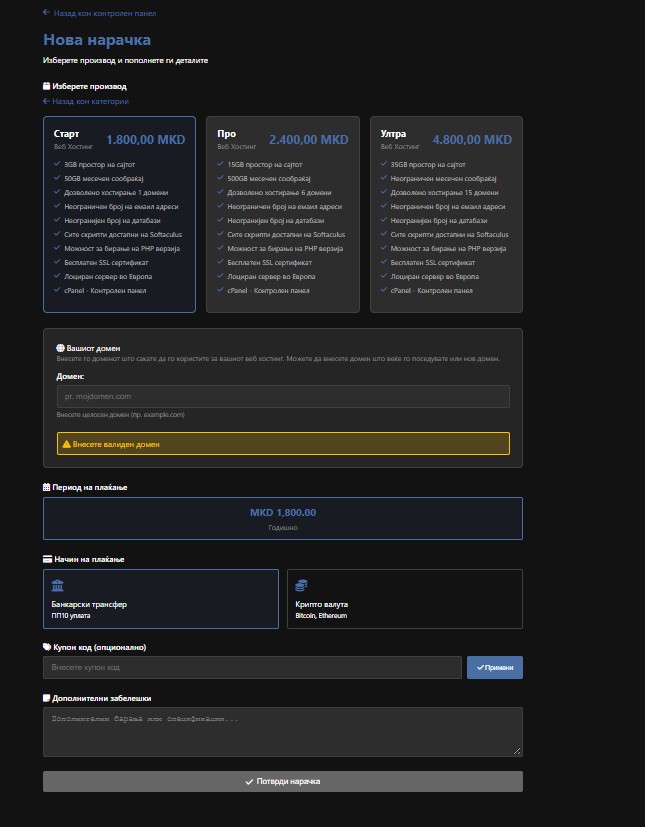This screenshot has height=827, width=645.
Task: Click the calendar icon beside Период на плаќање
Action: coord(46,487)
